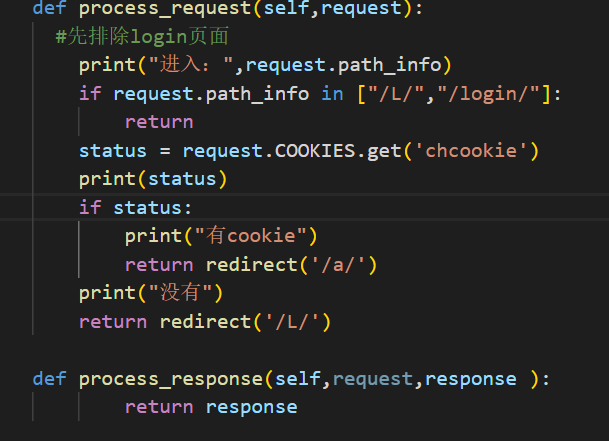Click the process_response function name
Viewport: 609px width, 441px height.
[170, 379]
